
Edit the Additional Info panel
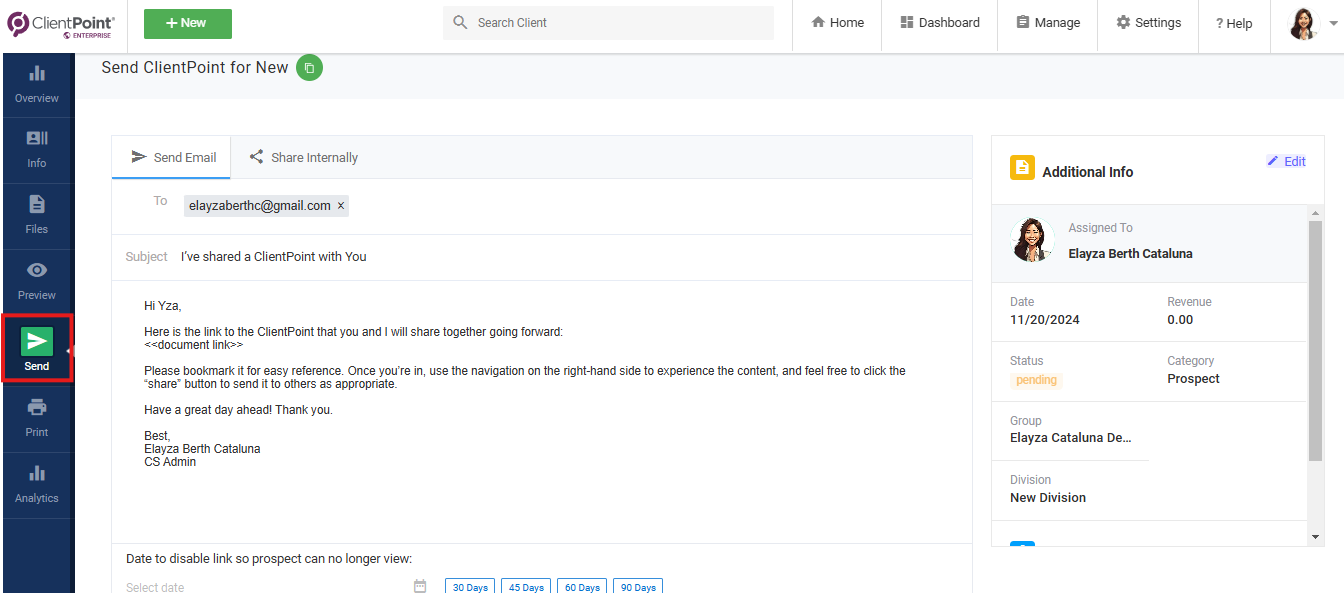pos(1286,161)
